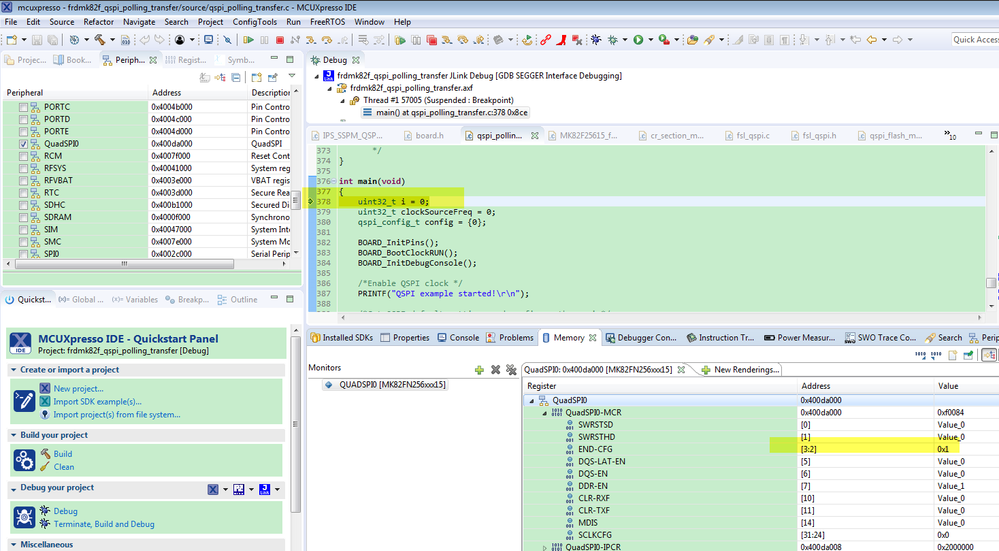The image size is (999, 551).
Task: Switch to the Console tab
Action: point(463,338)
